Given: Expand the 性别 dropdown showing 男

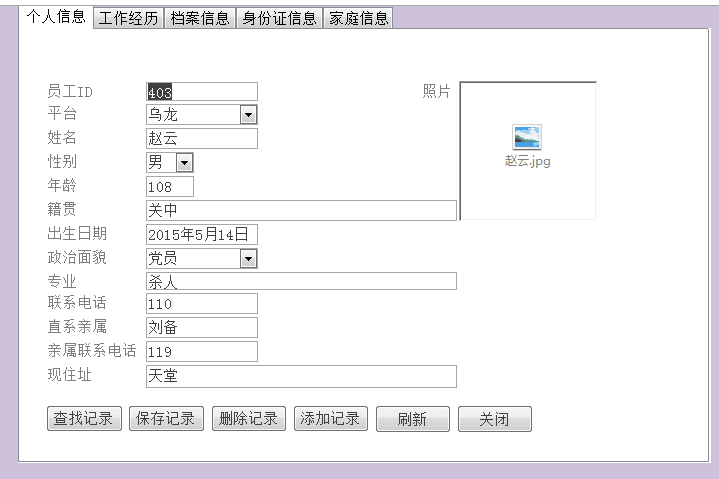Looking at the screenshot, I should (184, 163).
